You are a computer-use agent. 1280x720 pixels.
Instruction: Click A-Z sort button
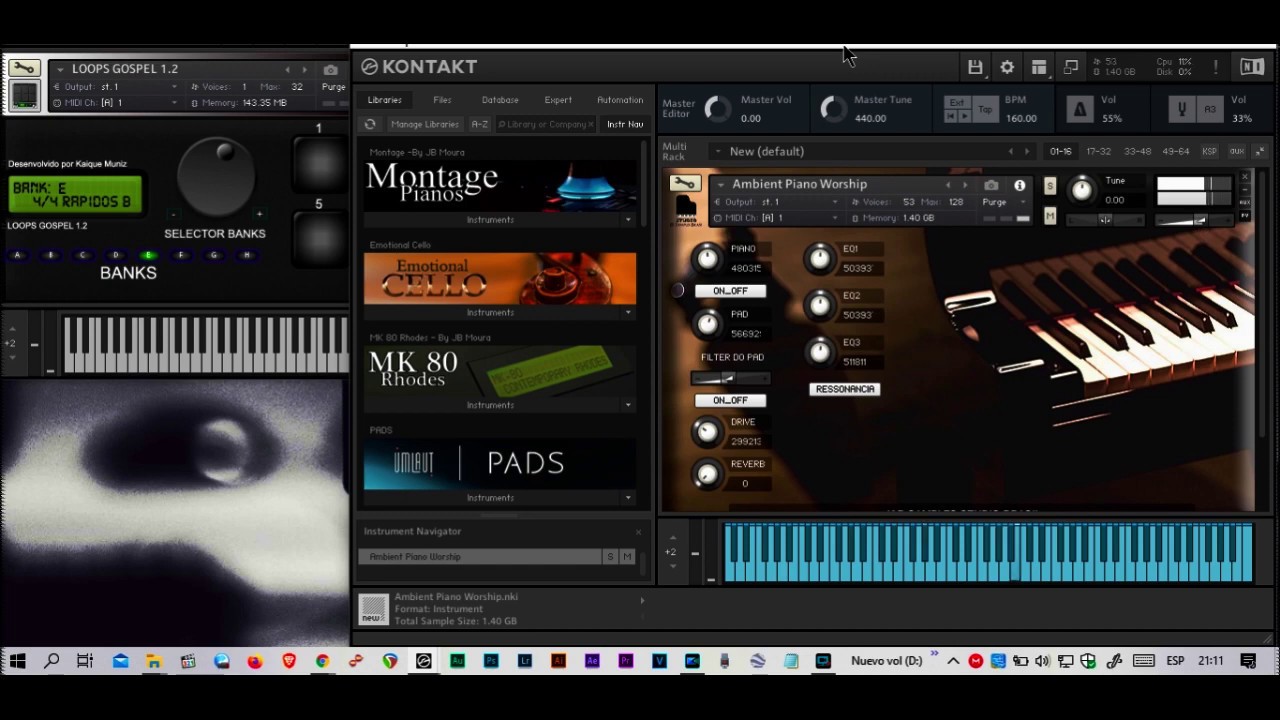pos(479,124)
